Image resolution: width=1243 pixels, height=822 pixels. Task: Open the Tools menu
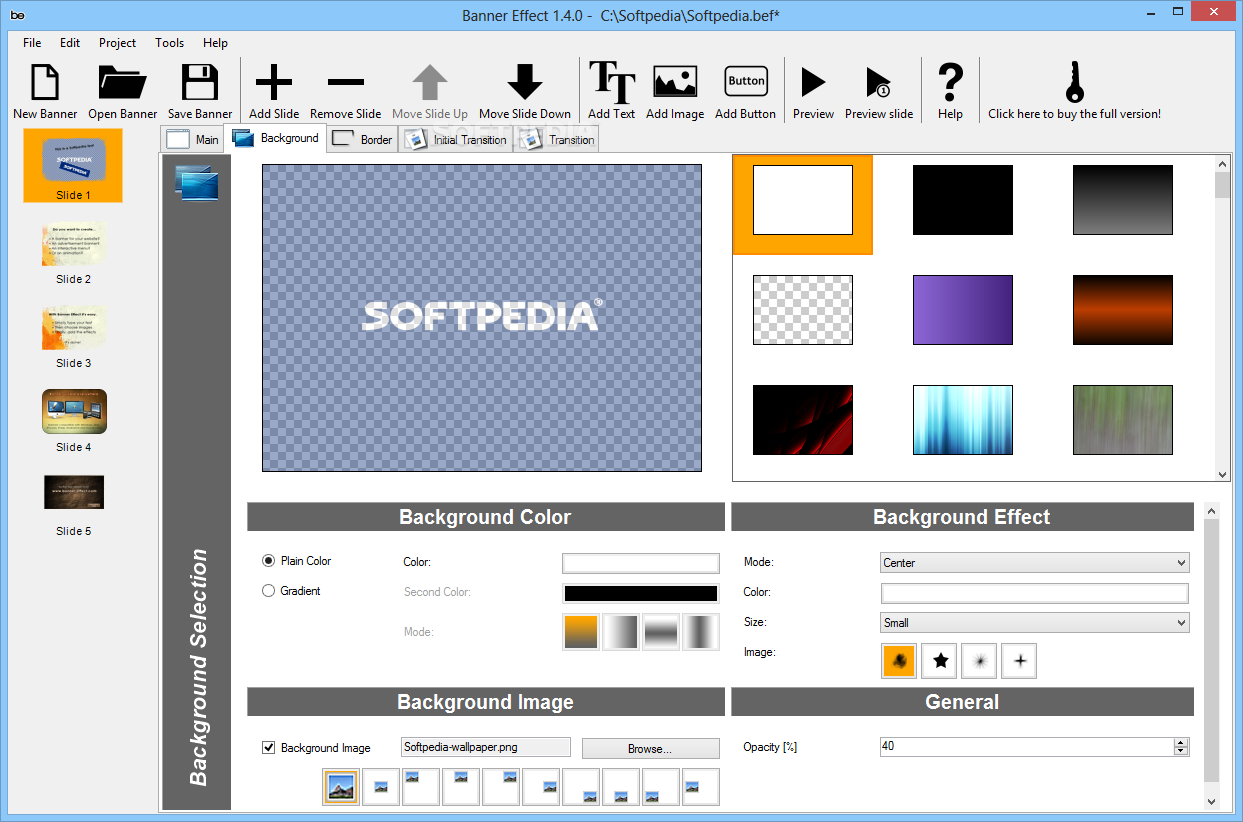point(170,43)
